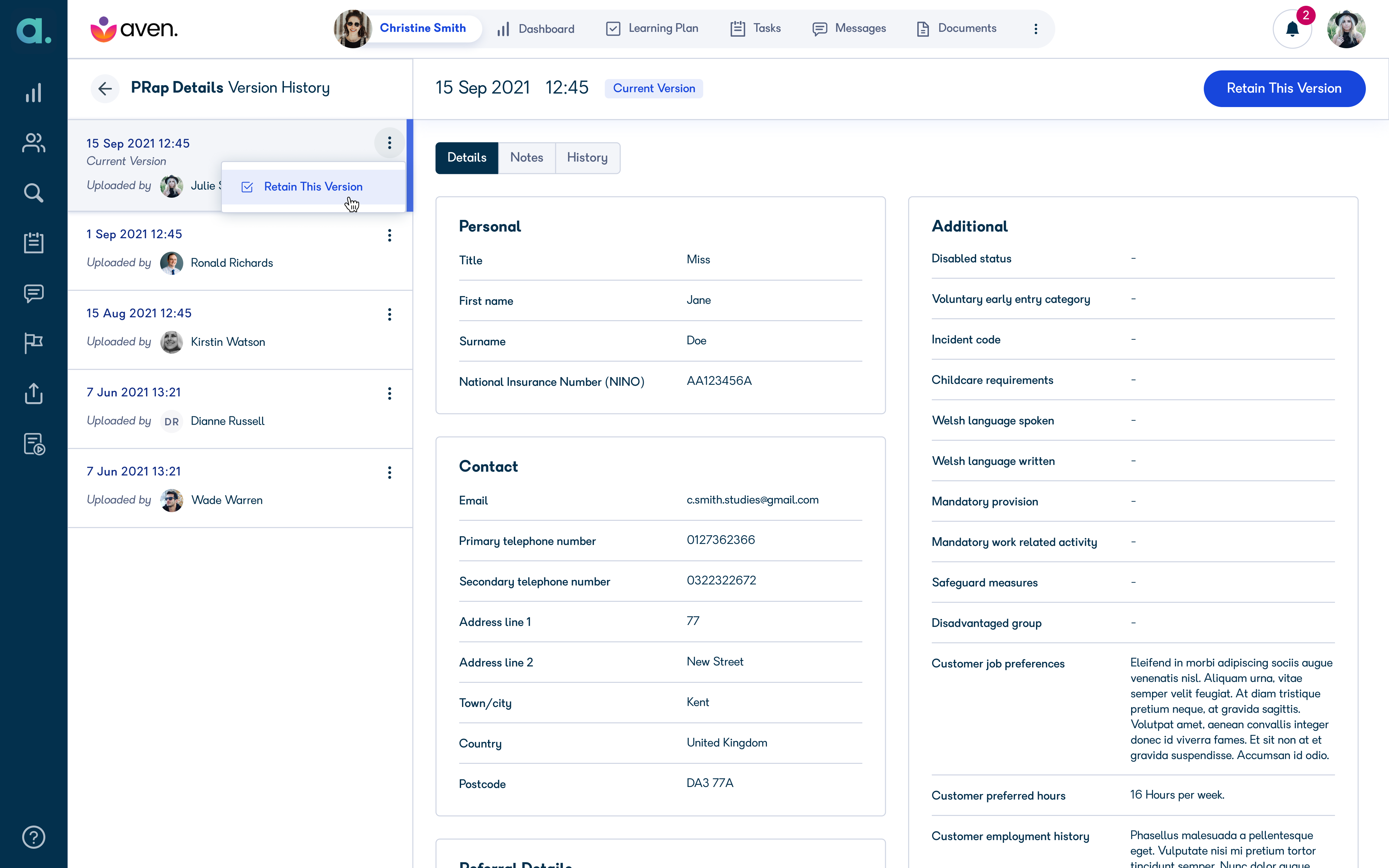Expand the overflow menu beside Documents

[x=1036, y=28]
